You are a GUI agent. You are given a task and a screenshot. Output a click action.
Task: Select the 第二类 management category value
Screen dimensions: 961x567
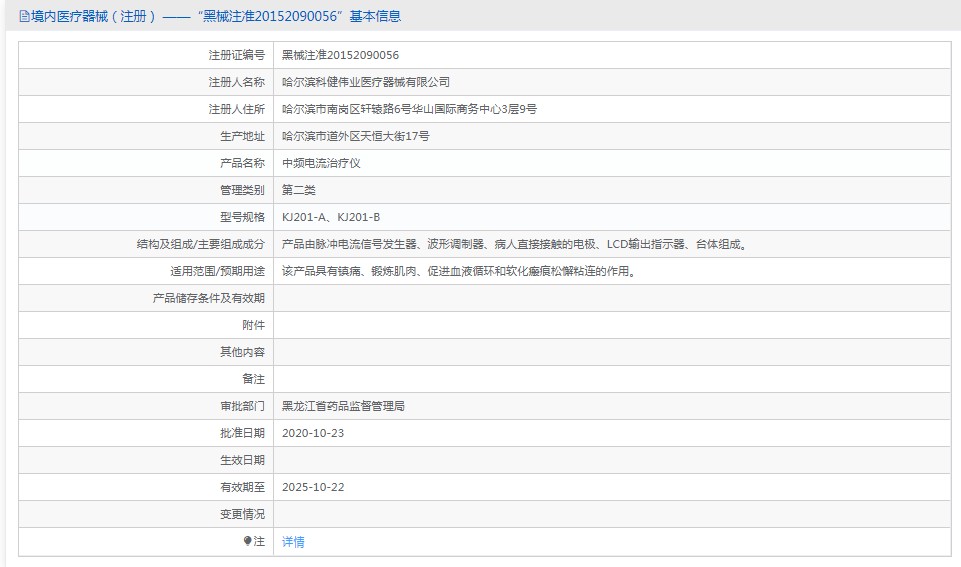[x=298, y=190]
